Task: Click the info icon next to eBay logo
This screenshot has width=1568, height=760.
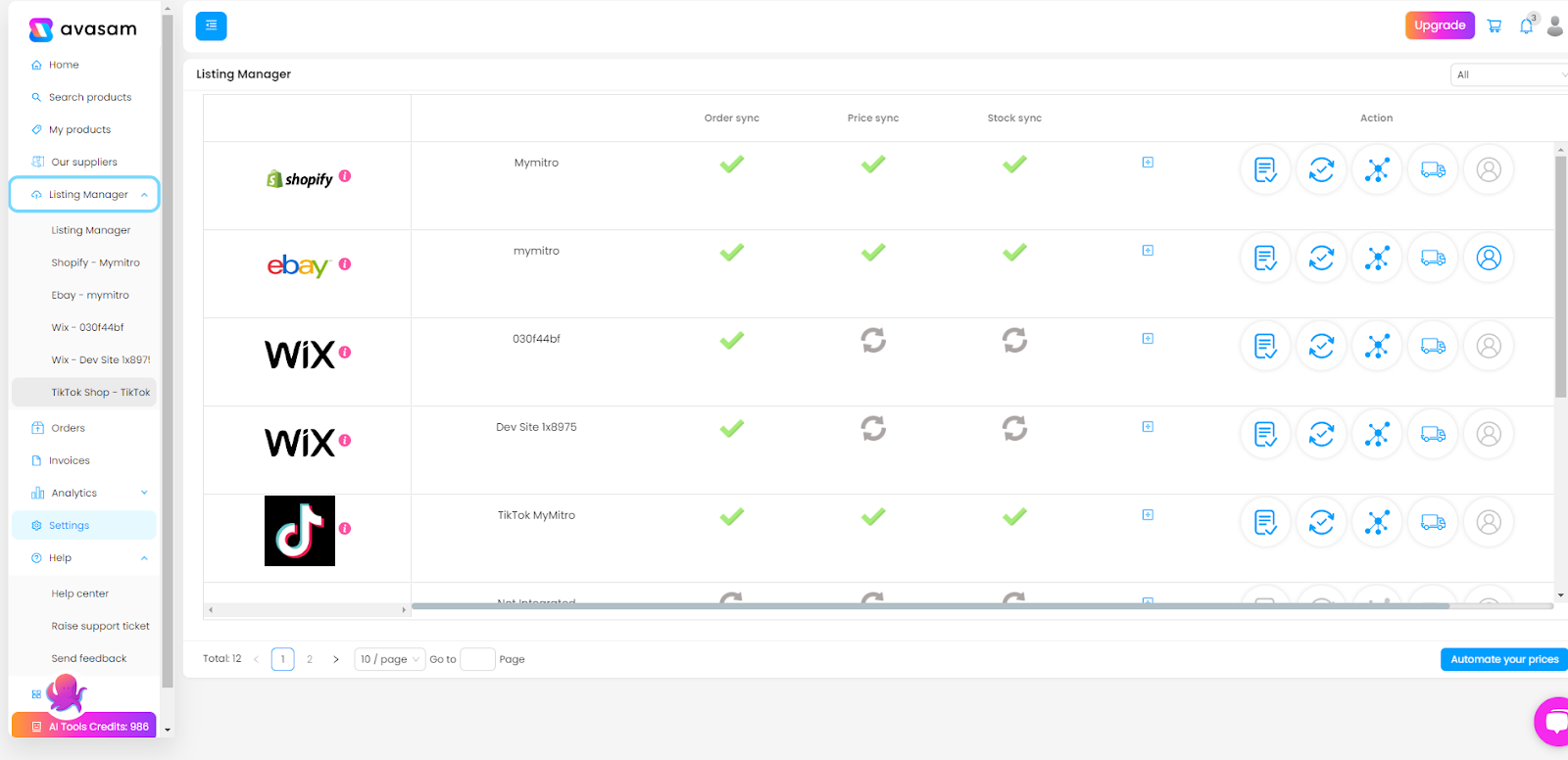Action: point(345,264)
